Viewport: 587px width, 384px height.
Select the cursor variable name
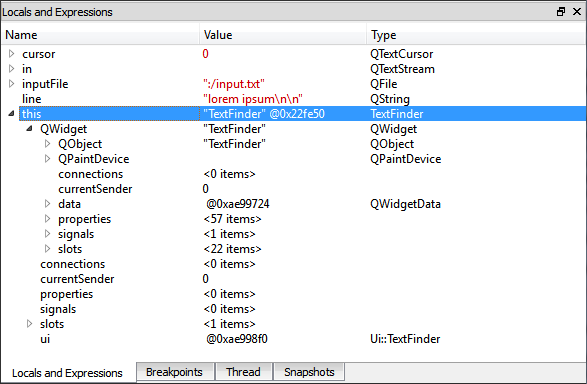point(39,54)
